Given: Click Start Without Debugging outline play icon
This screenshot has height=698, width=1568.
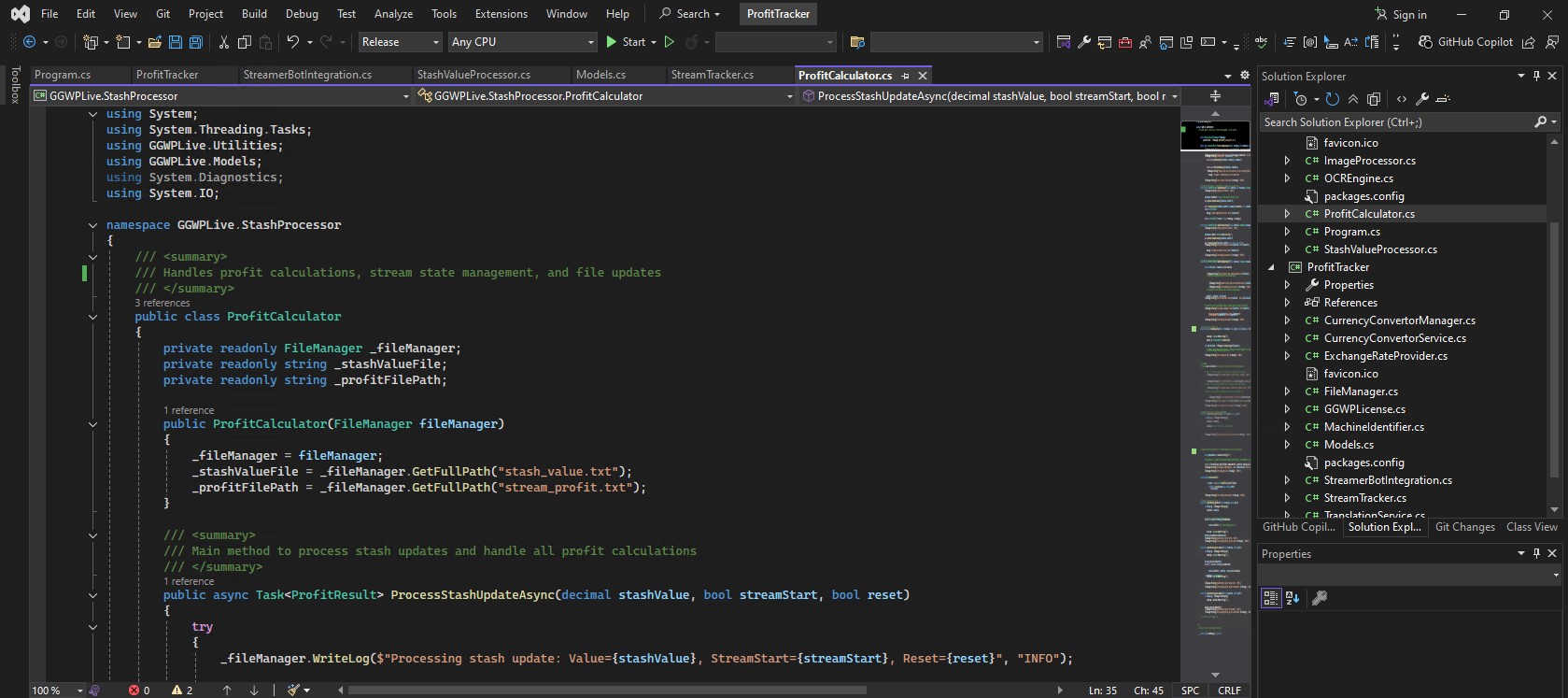Looking at the screenshot, I should (670, 42).
